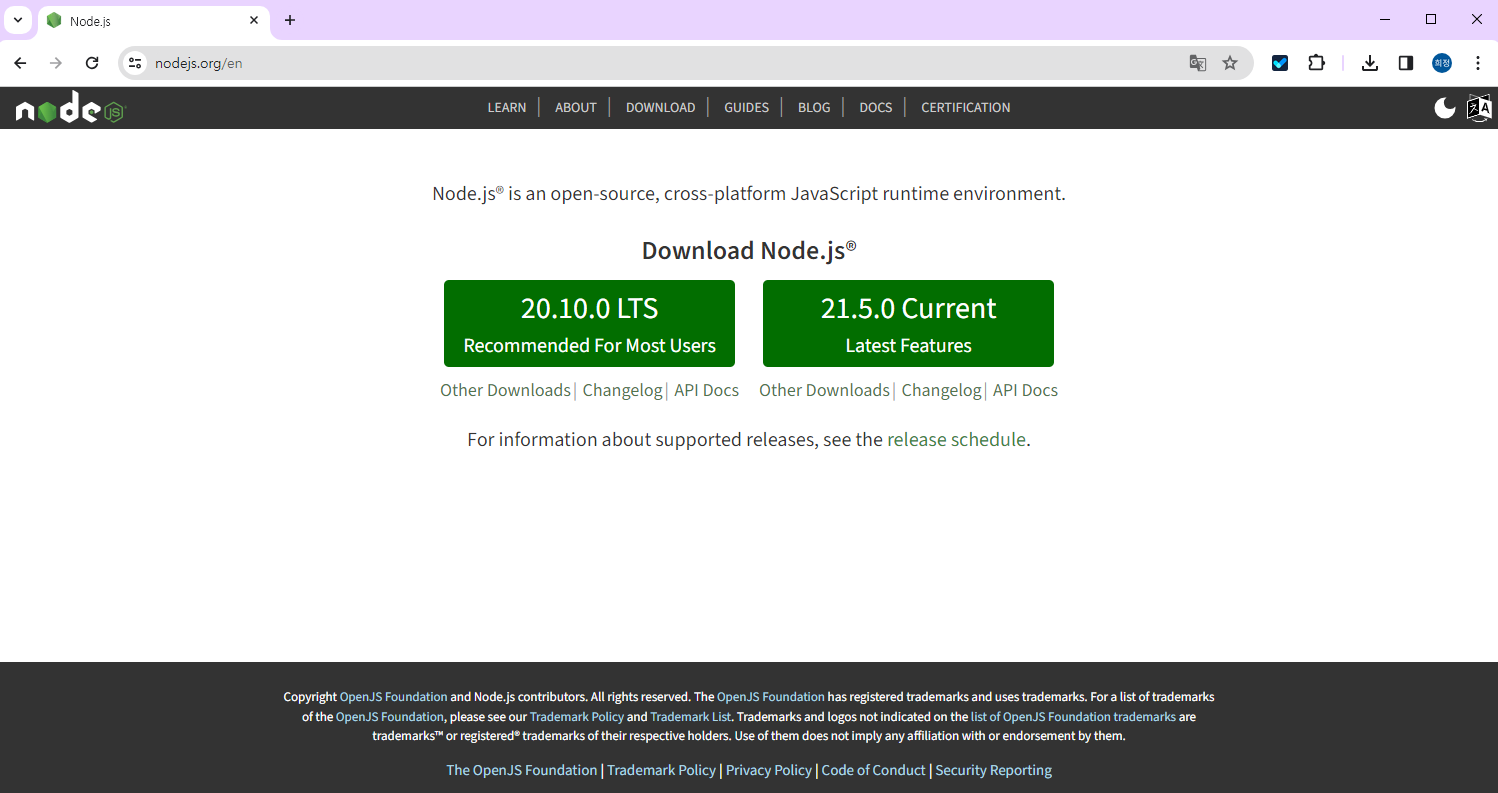Open first OpenJS Foundation link in copyright
Viewport: 1498px width, 793px height.
pos(394,697)
